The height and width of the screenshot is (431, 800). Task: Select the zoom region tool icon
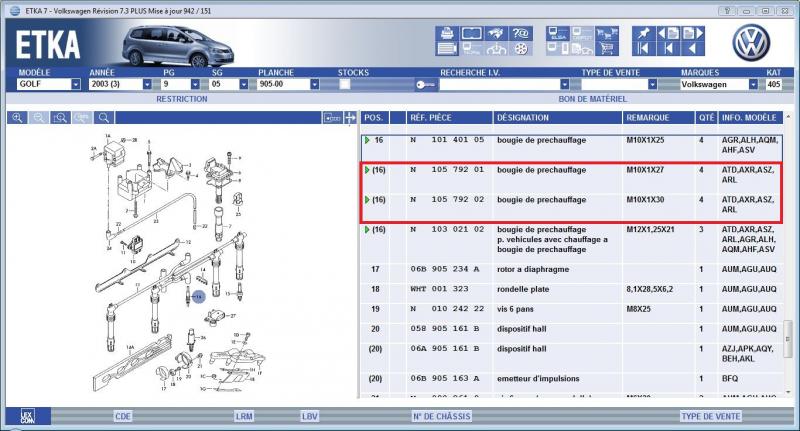60,118
